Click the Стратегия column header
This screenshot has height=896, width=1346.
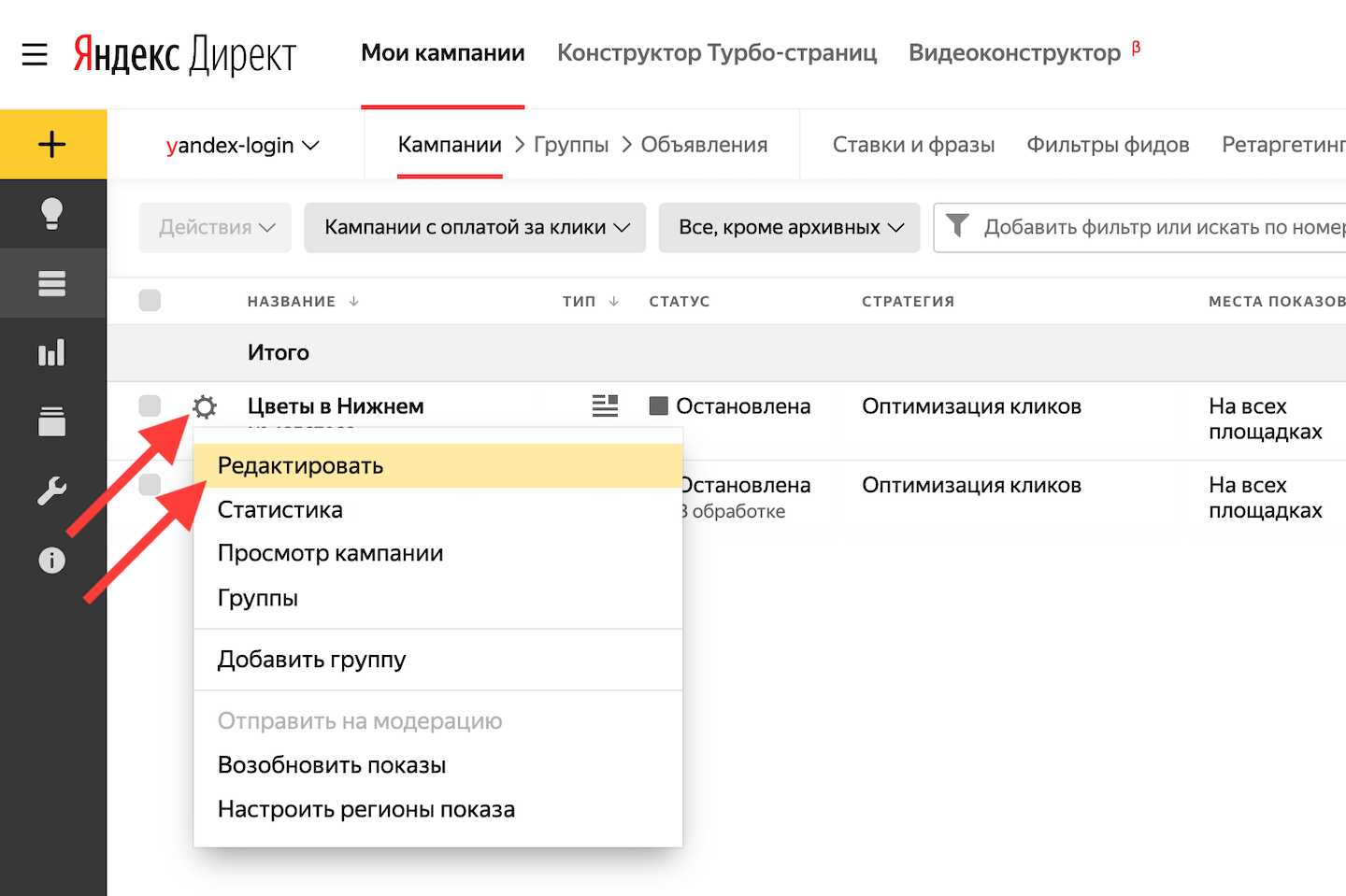(x=909, y=301)
